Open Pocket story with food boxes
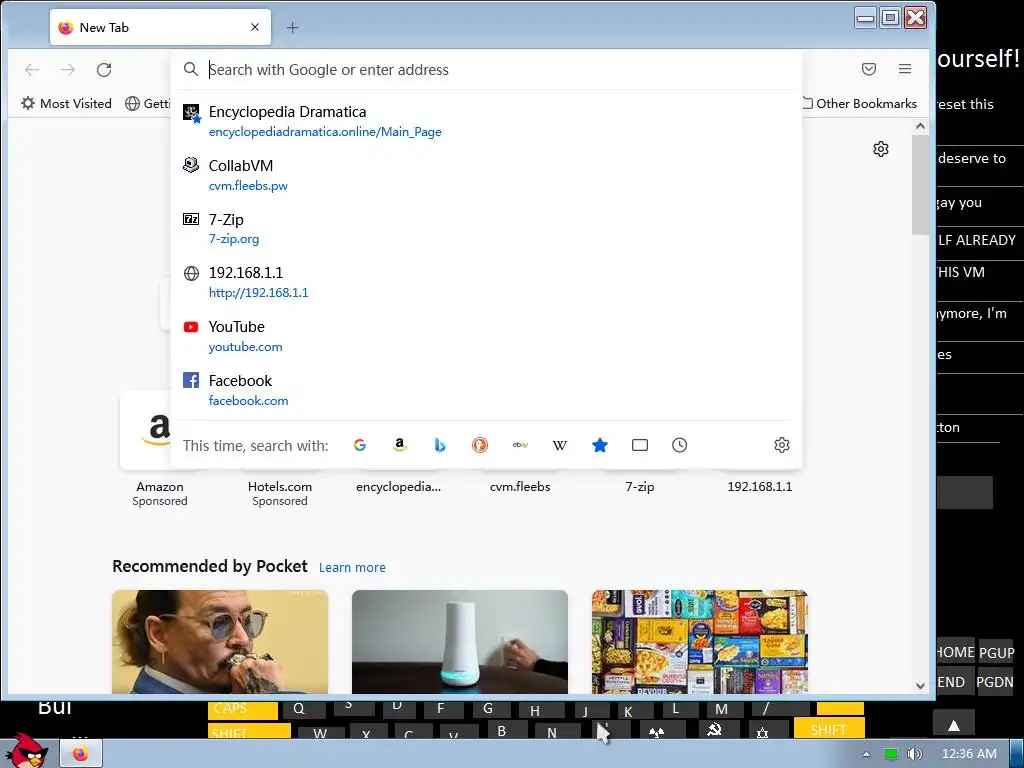Screen dimensions: 1024x768 click(699, 642)
